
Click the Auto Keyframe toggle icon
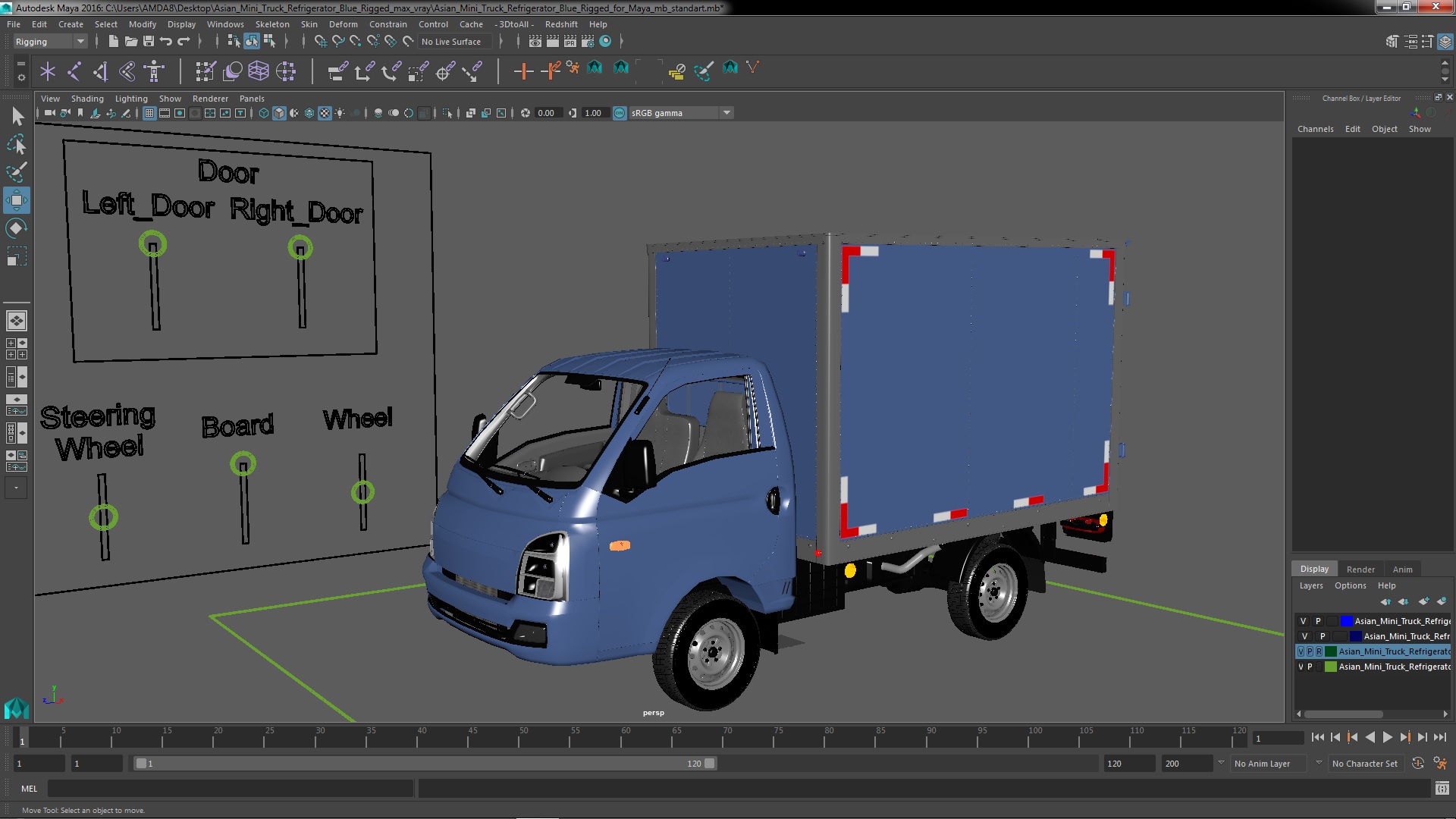click(1418, 764)
